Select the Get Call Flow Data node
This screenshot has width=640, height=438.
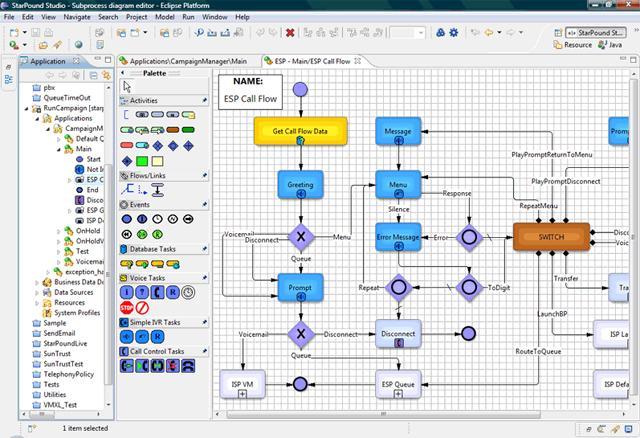tap(300, 131)
